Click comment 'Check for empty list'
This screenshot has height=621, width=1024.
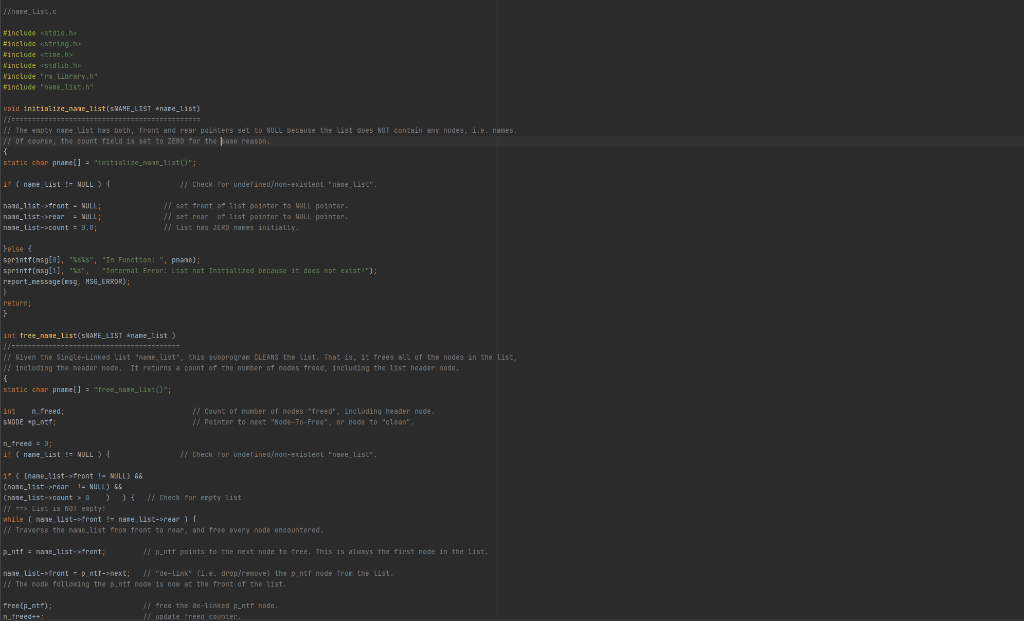194,498
